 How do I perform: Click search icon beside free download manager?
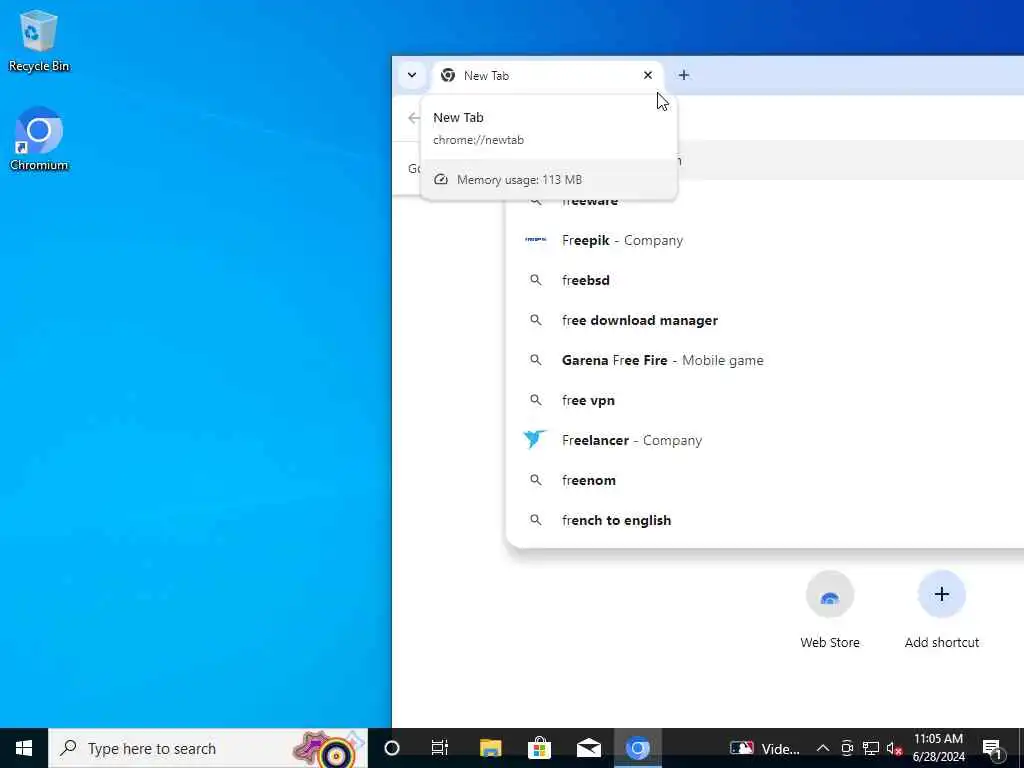(536, 320)
